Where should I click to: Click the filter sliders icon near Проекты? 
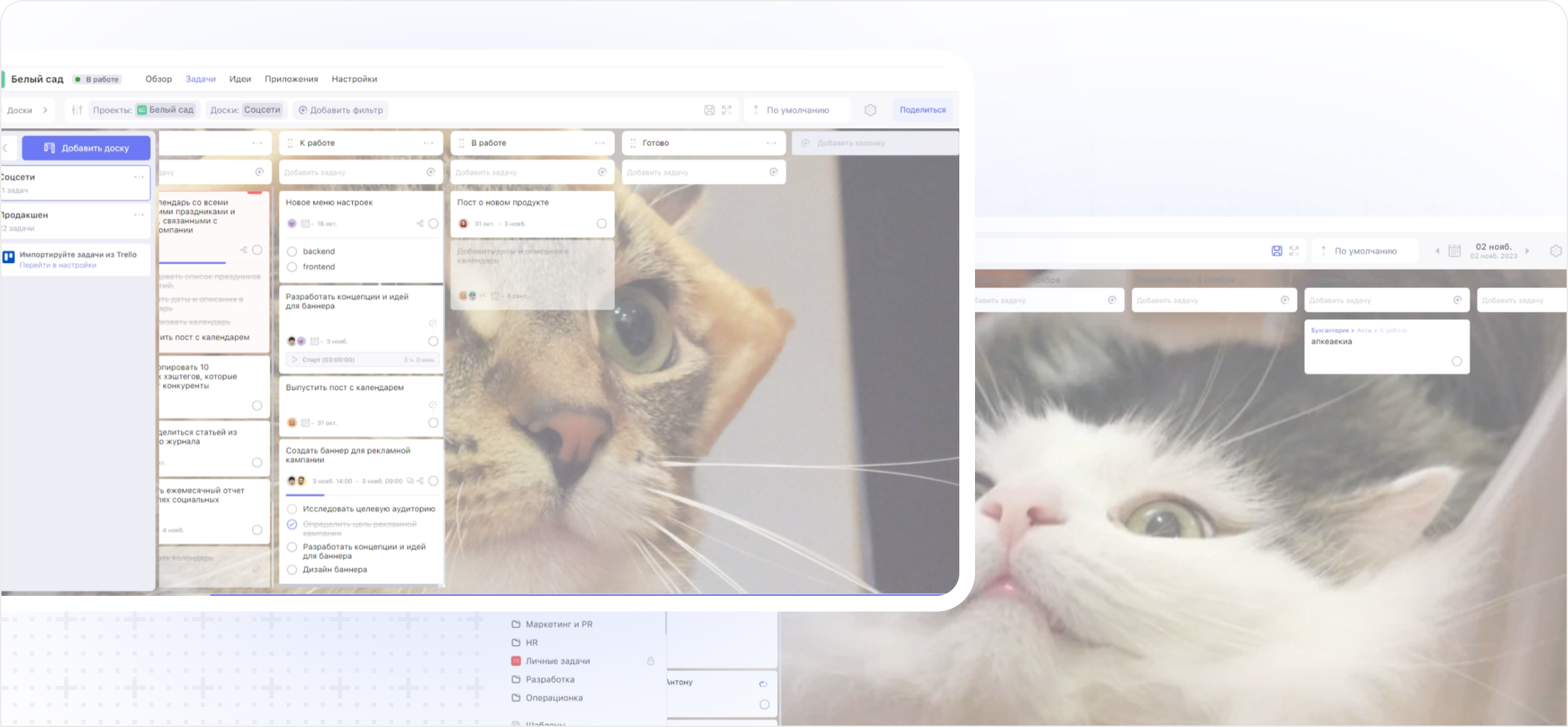click(77, 110)
